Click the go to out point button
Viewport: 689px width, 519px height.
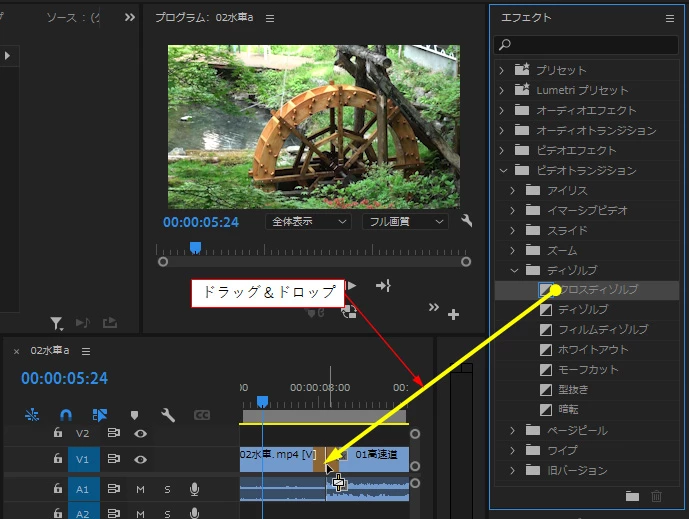(383, 286)
